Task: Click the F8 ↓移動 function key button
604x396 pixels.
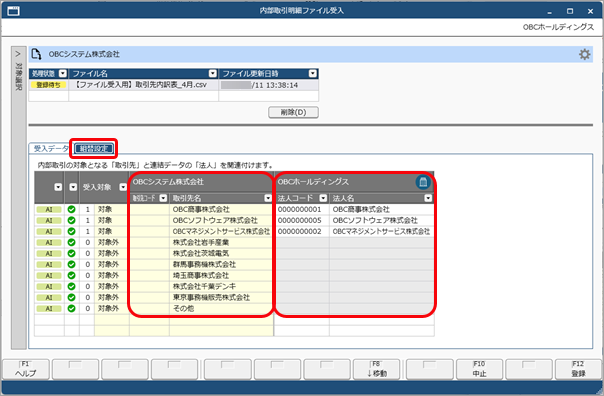Action: (x=377, y=369)
